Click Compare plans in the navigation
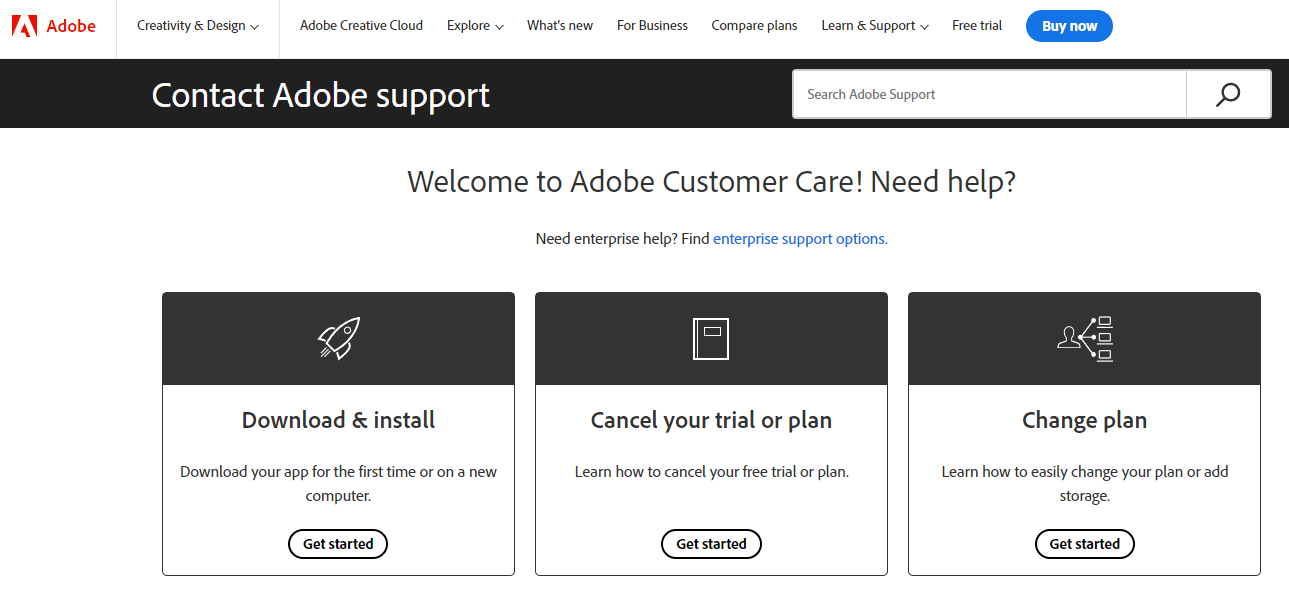1289x595 pixels. click(754, 25)
